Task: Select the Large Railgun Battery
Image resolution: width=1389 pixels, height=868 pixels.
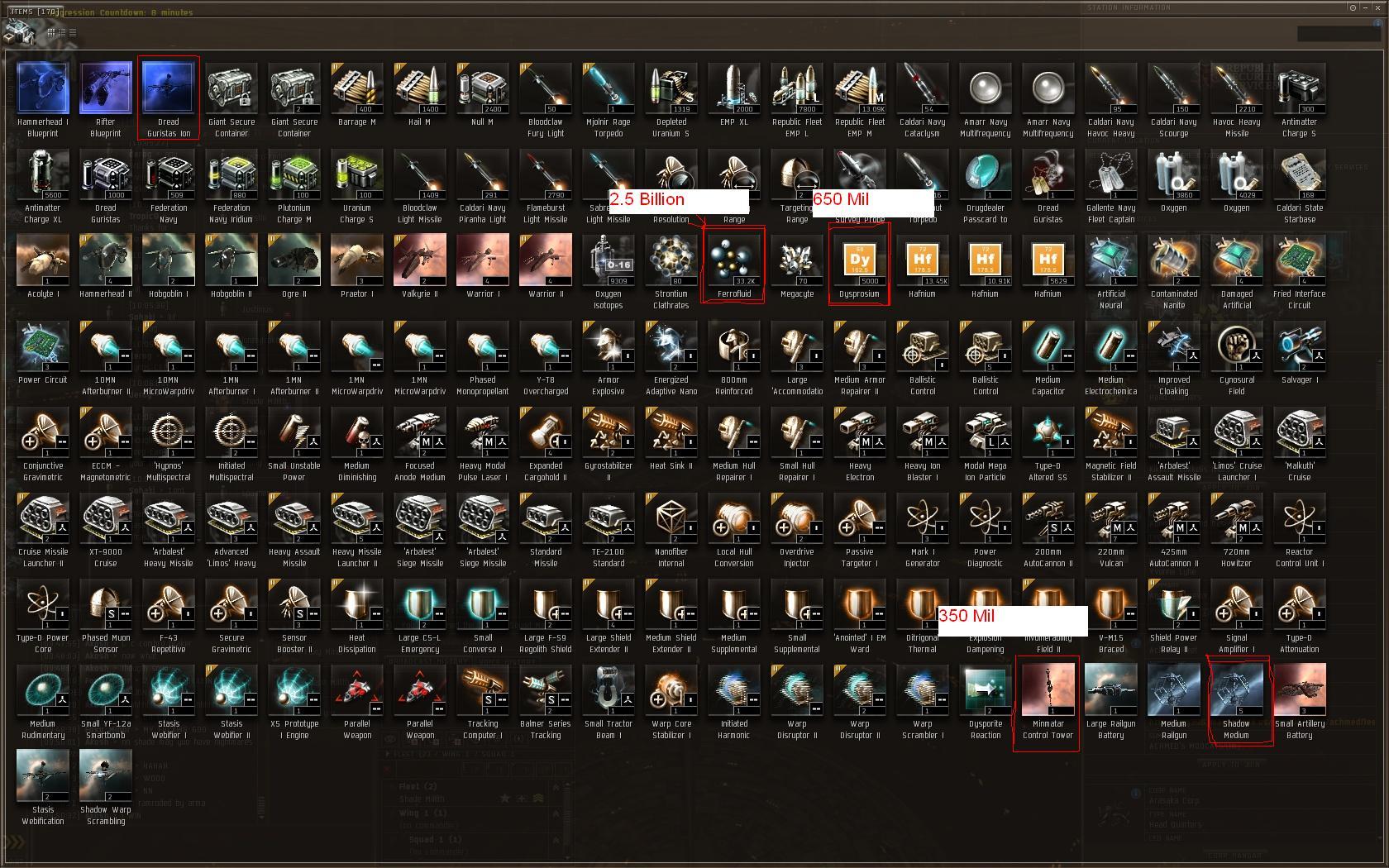Action: [x=1111, y=701]
